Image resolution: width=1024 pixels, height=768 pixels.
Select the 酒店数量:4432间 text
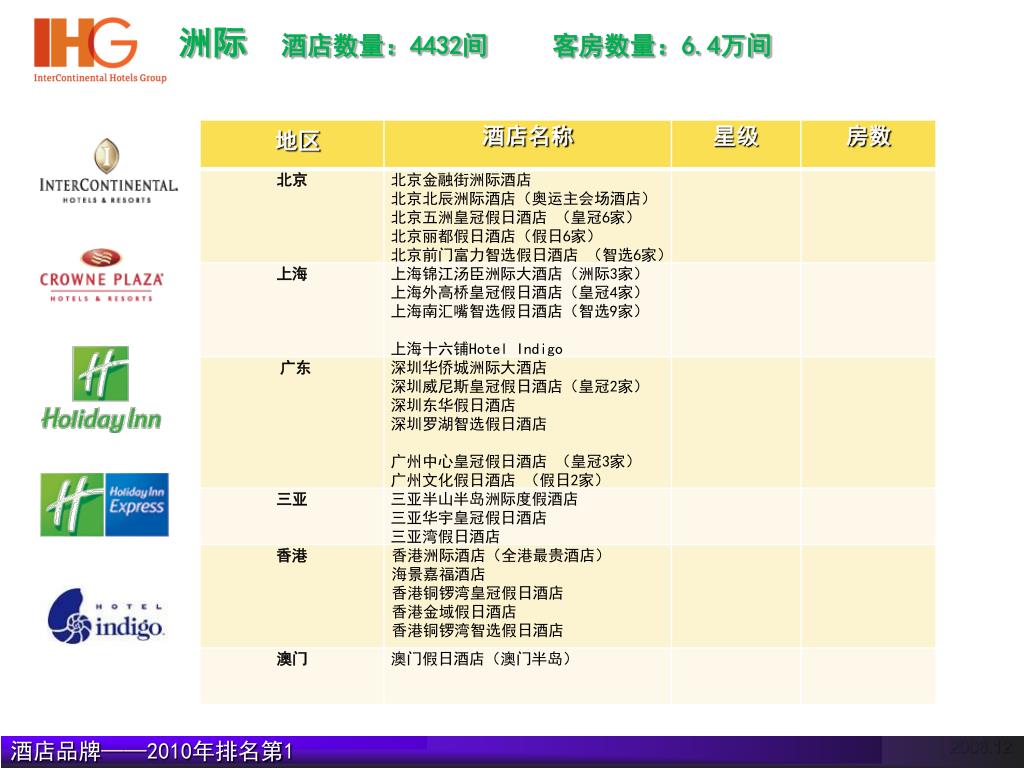385,46
